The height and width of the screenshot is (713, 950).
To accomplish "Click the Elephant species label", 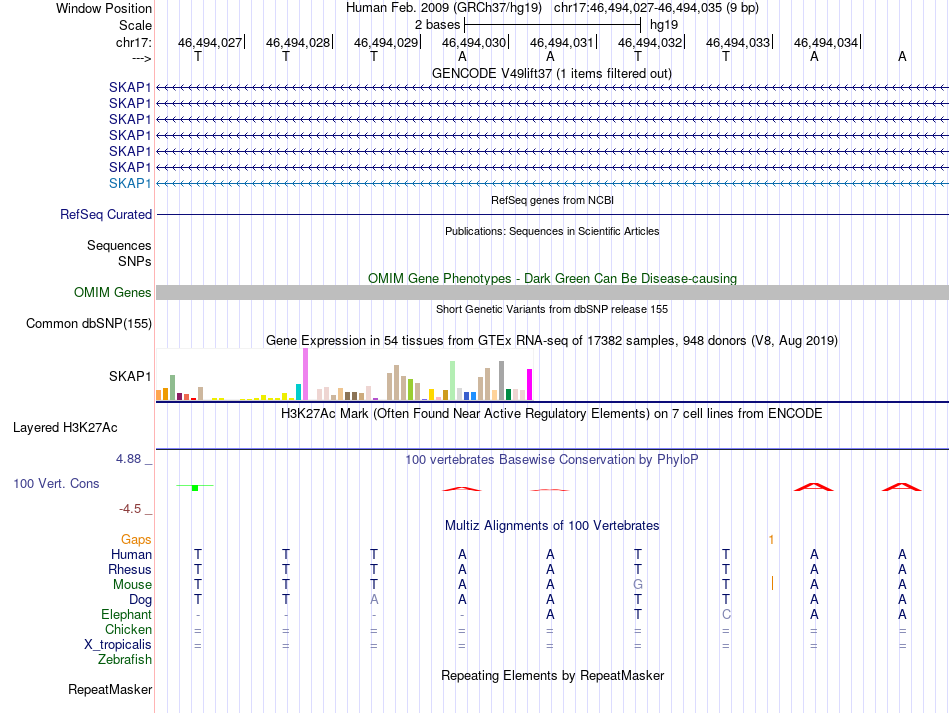I will [x=127, y=614].
